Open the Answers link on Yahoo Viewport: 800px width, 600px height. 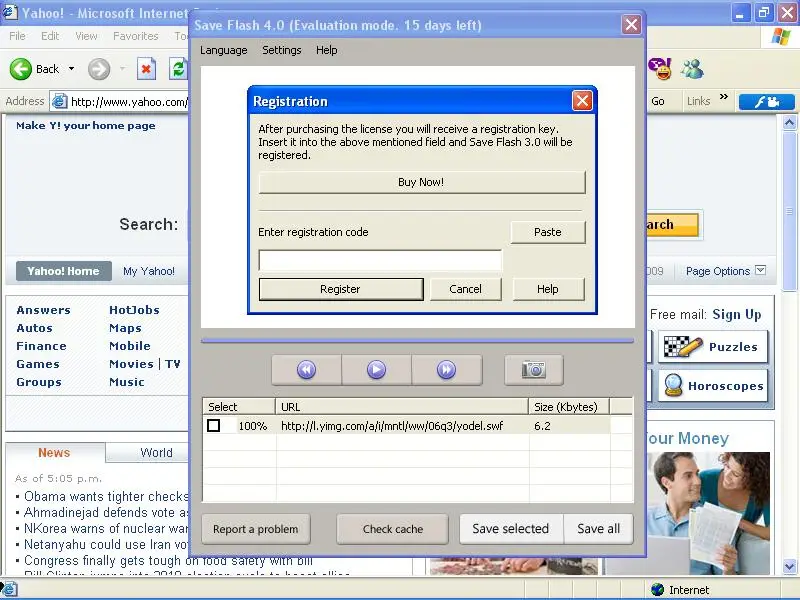point(44,310)
